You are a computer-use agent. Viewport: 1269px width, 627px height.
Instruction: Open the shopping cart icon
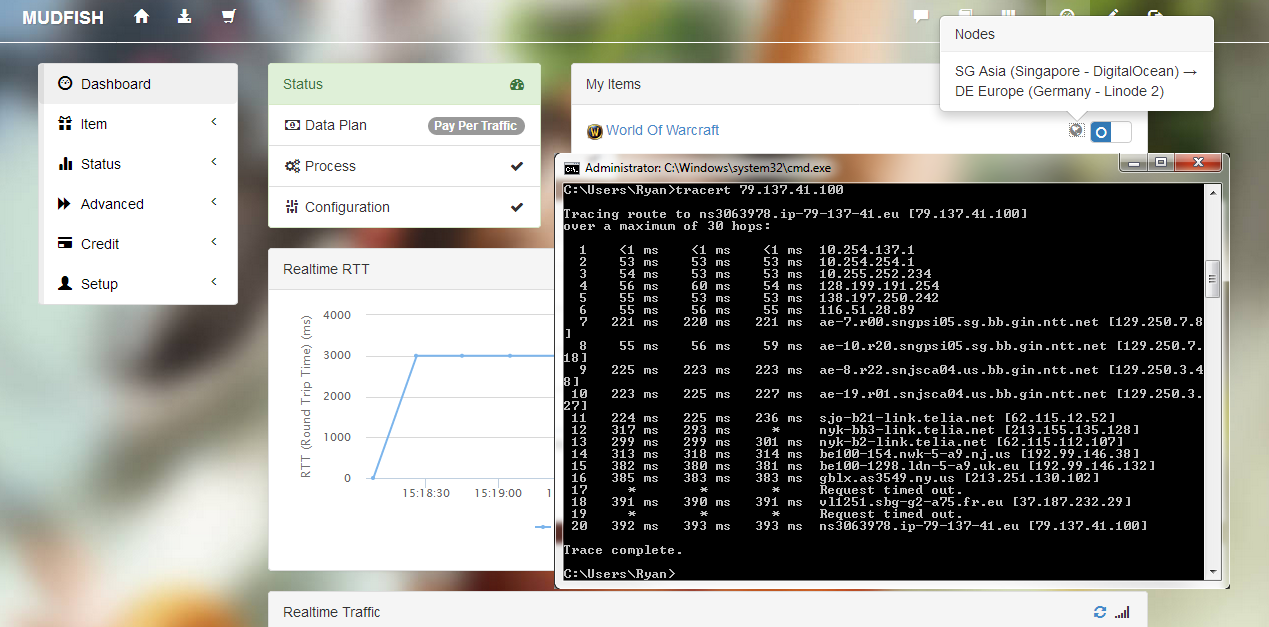228,17
